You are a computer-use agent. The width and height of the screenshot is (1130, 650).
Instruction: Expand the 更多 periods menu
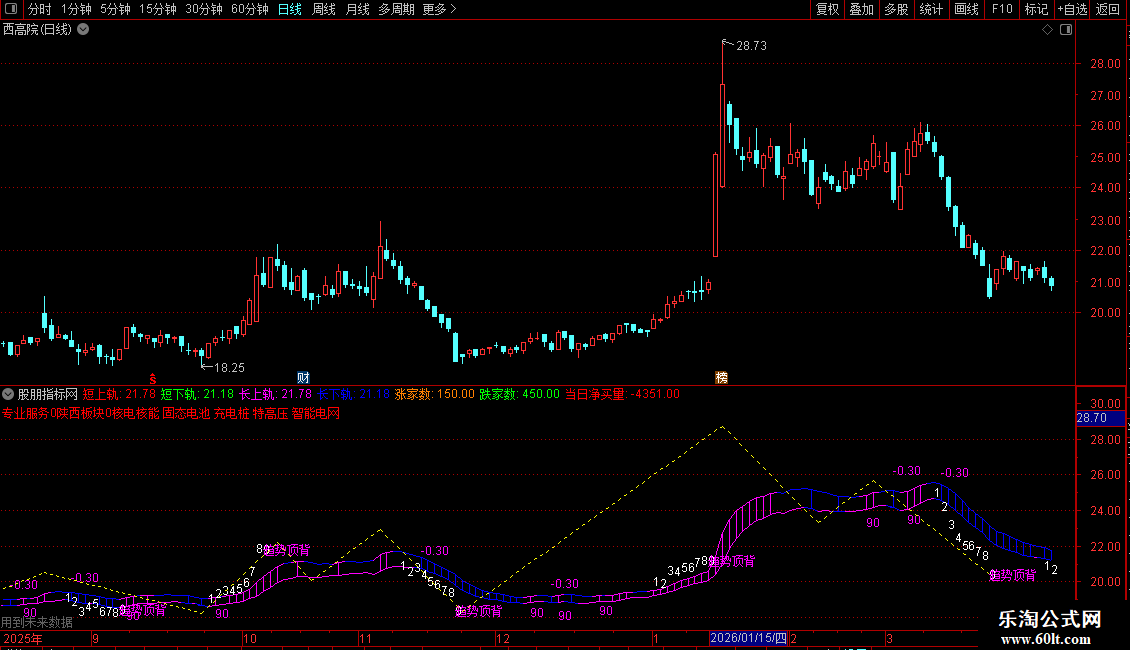[x=439, y=9]
